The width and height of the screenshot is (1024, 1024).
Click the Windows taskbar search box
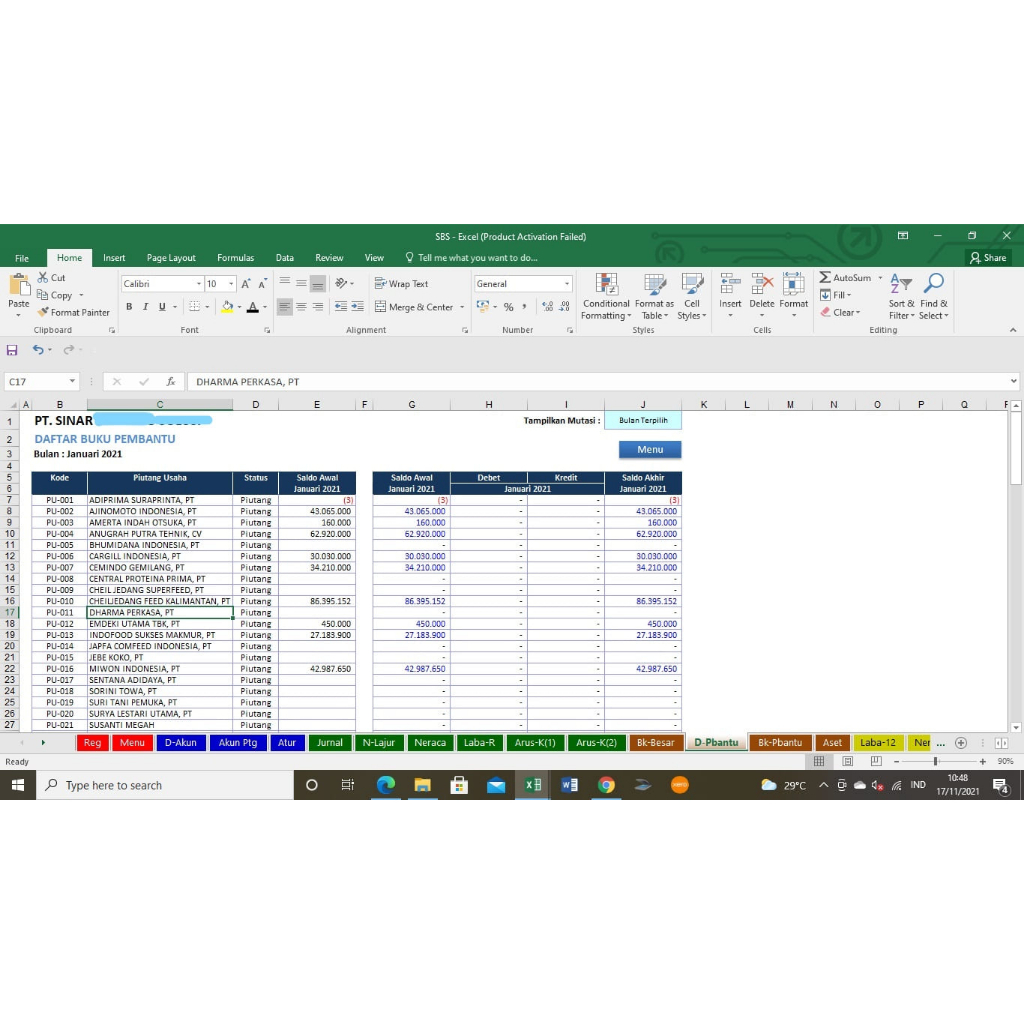click(x=165, y=785)
